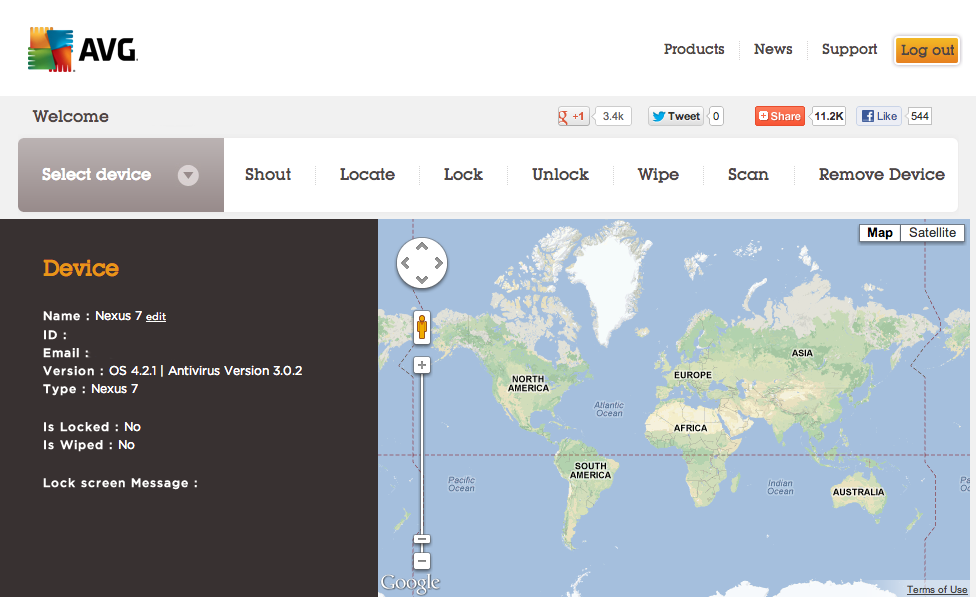Pan the map up with the arrow
This screenshot has width=976, height=597.
point(422,246)
